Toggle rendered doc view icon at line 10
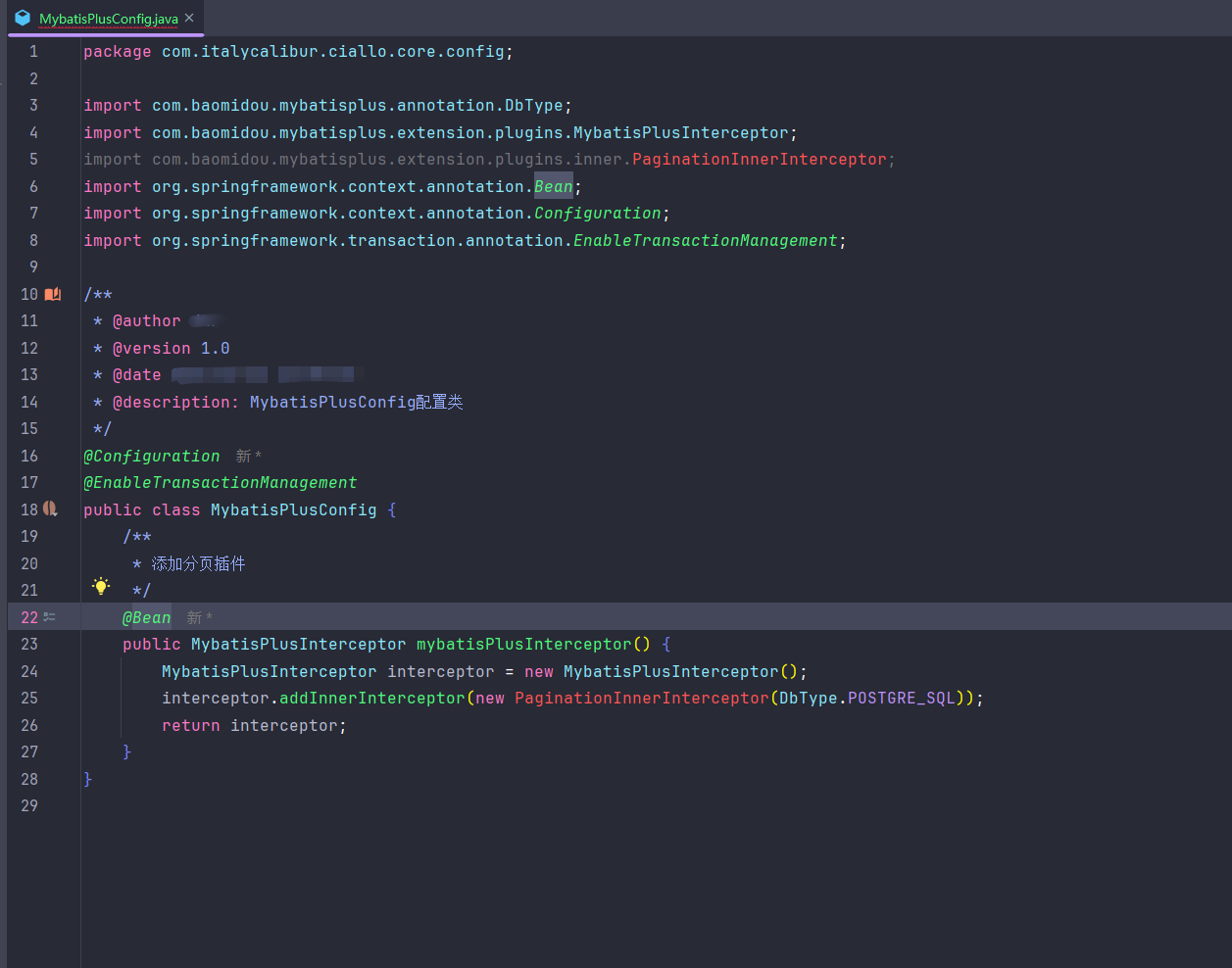The width and height of the screenshot is (1232, 968). coord(53,294)
